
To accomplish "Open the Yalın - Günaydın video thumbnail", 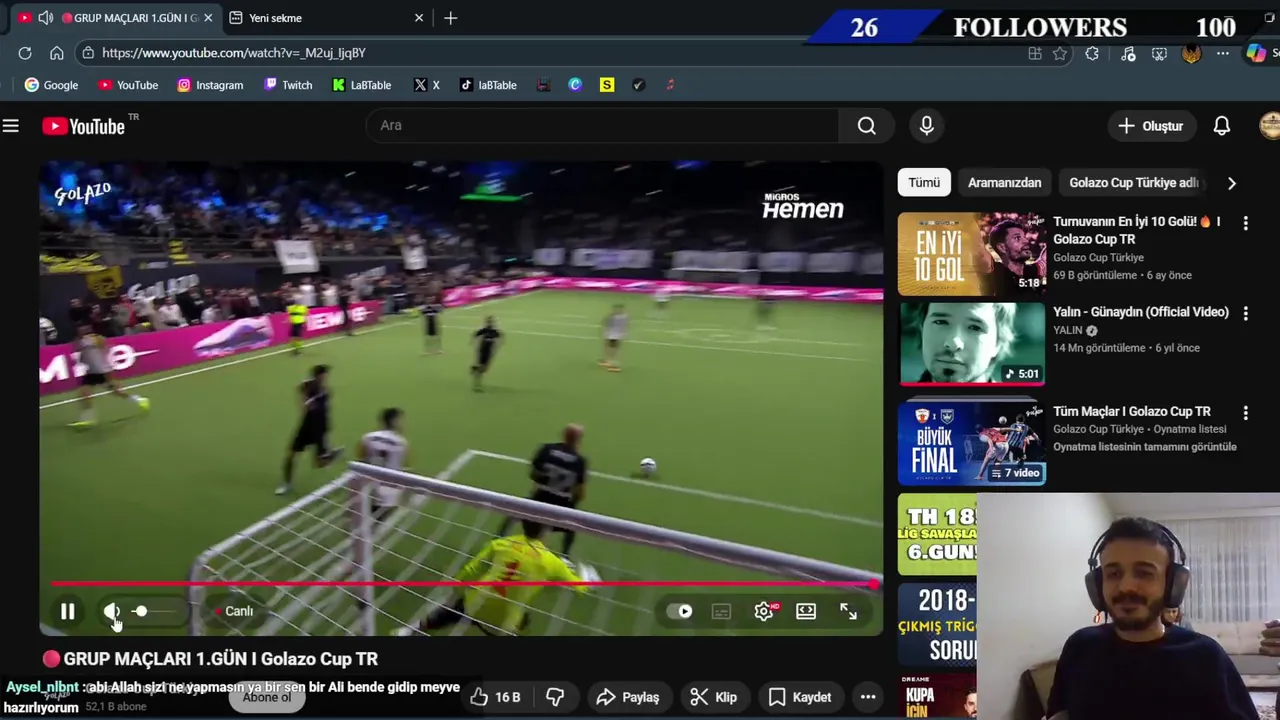I will (972, 344).
